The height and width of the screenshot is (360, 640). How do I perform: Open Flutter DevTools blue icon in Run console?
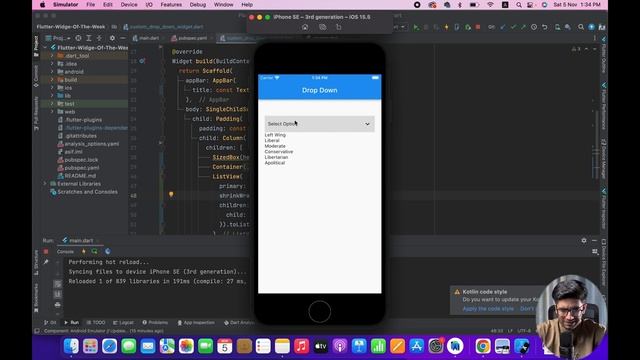(108, 251)
